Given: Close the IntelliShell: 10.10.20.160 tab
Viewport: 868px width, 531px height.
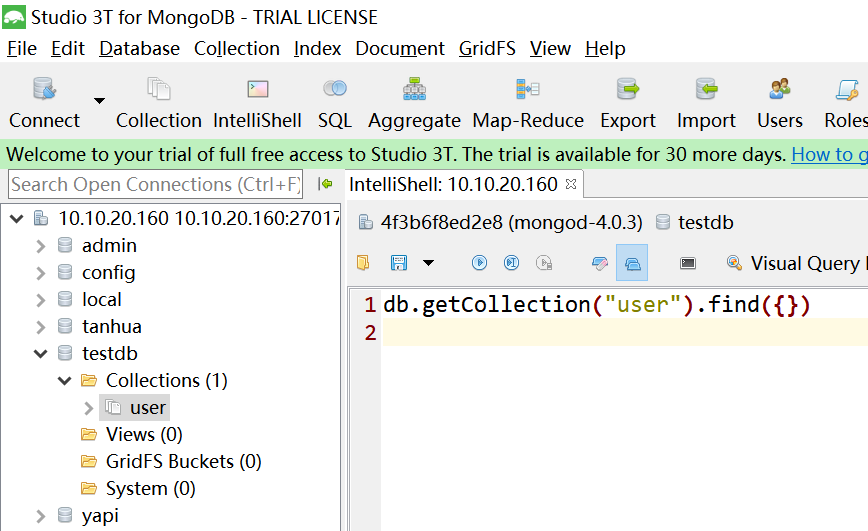Looking at the screenshot, I should tap(571, 184).
